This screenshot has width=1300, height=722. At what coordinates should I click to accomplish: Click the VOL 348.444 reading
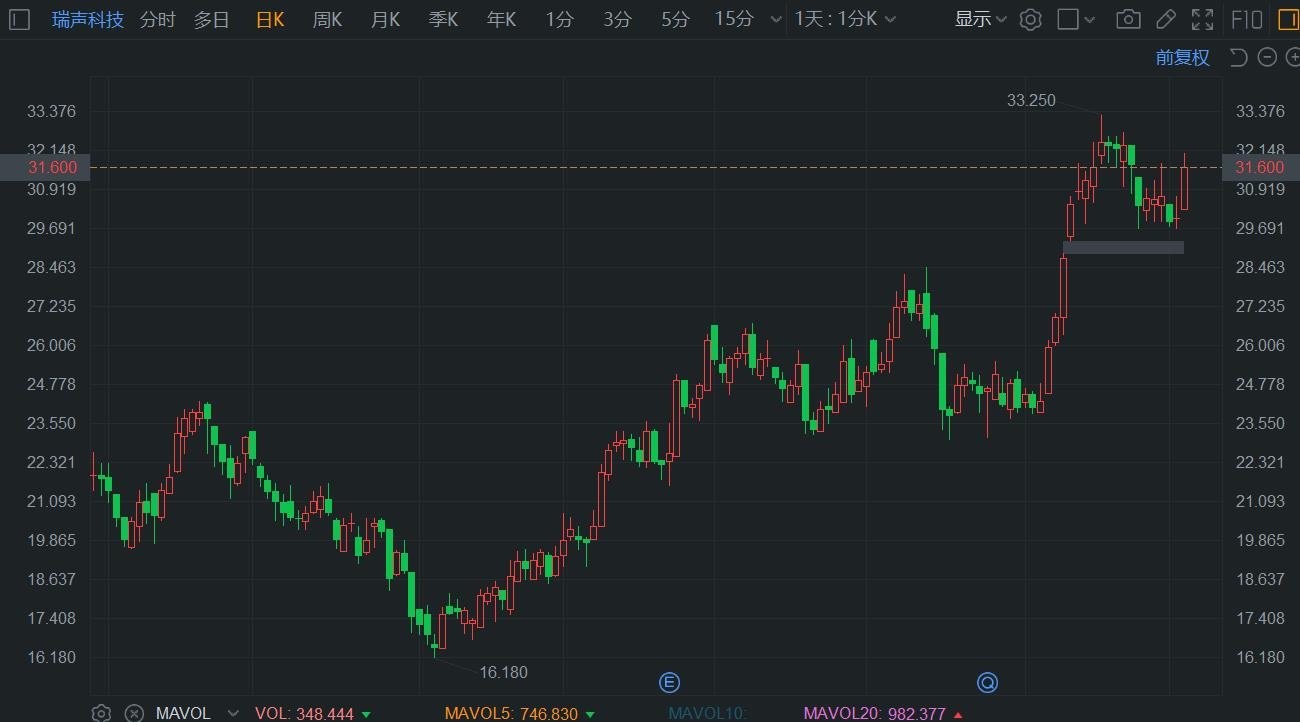(x=312, y=713)
